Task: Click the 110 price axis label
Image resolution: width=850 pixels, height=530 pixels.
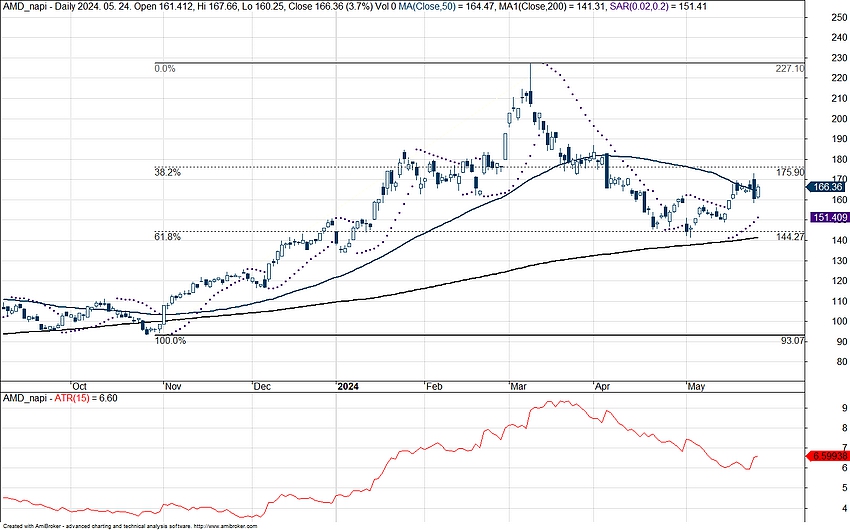Action: 840,301
